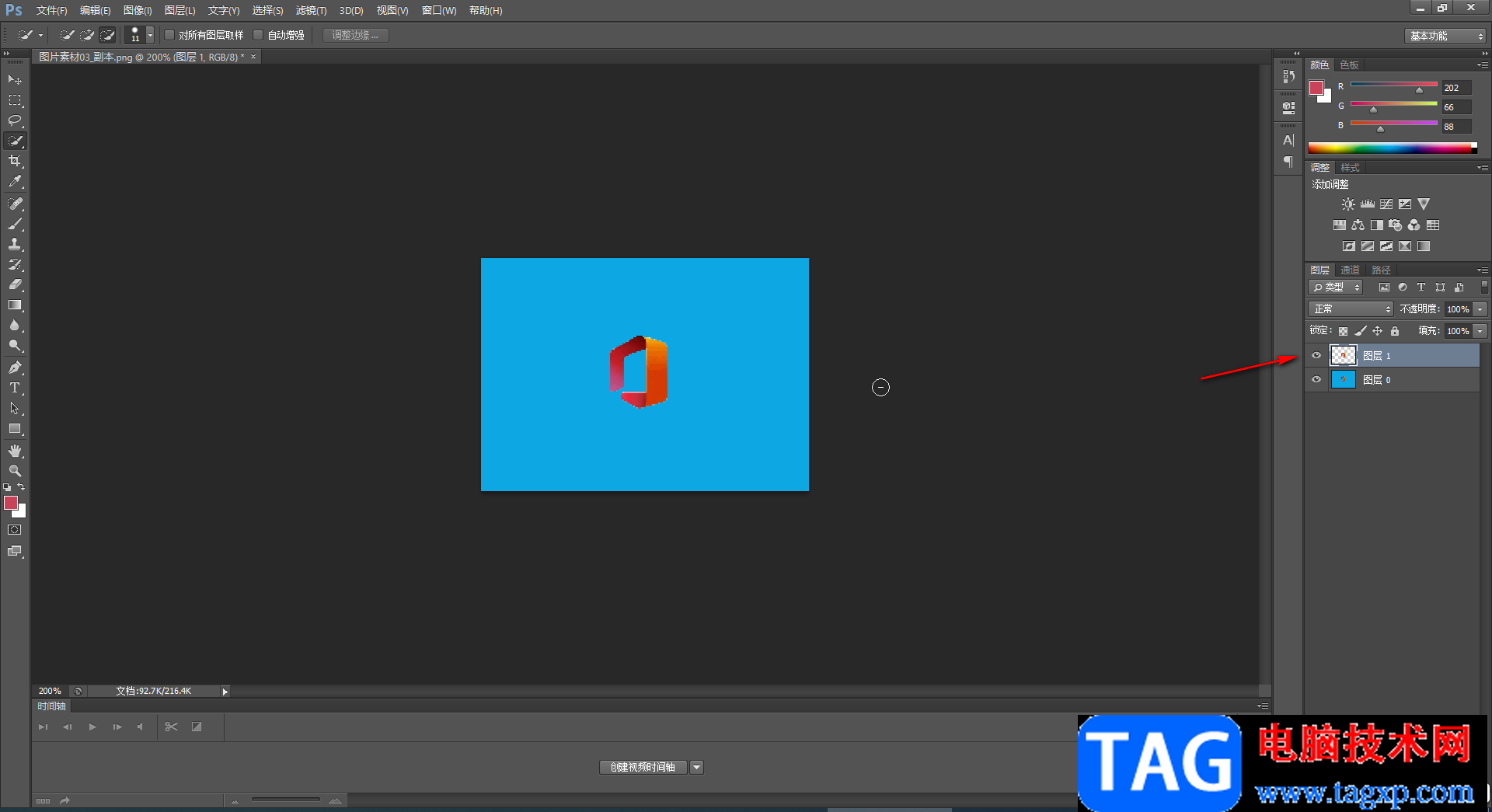Select the Healing Brush tool
Viewport: 1492px width, 812px height.
pyautogui.click(x=15, y=204)
